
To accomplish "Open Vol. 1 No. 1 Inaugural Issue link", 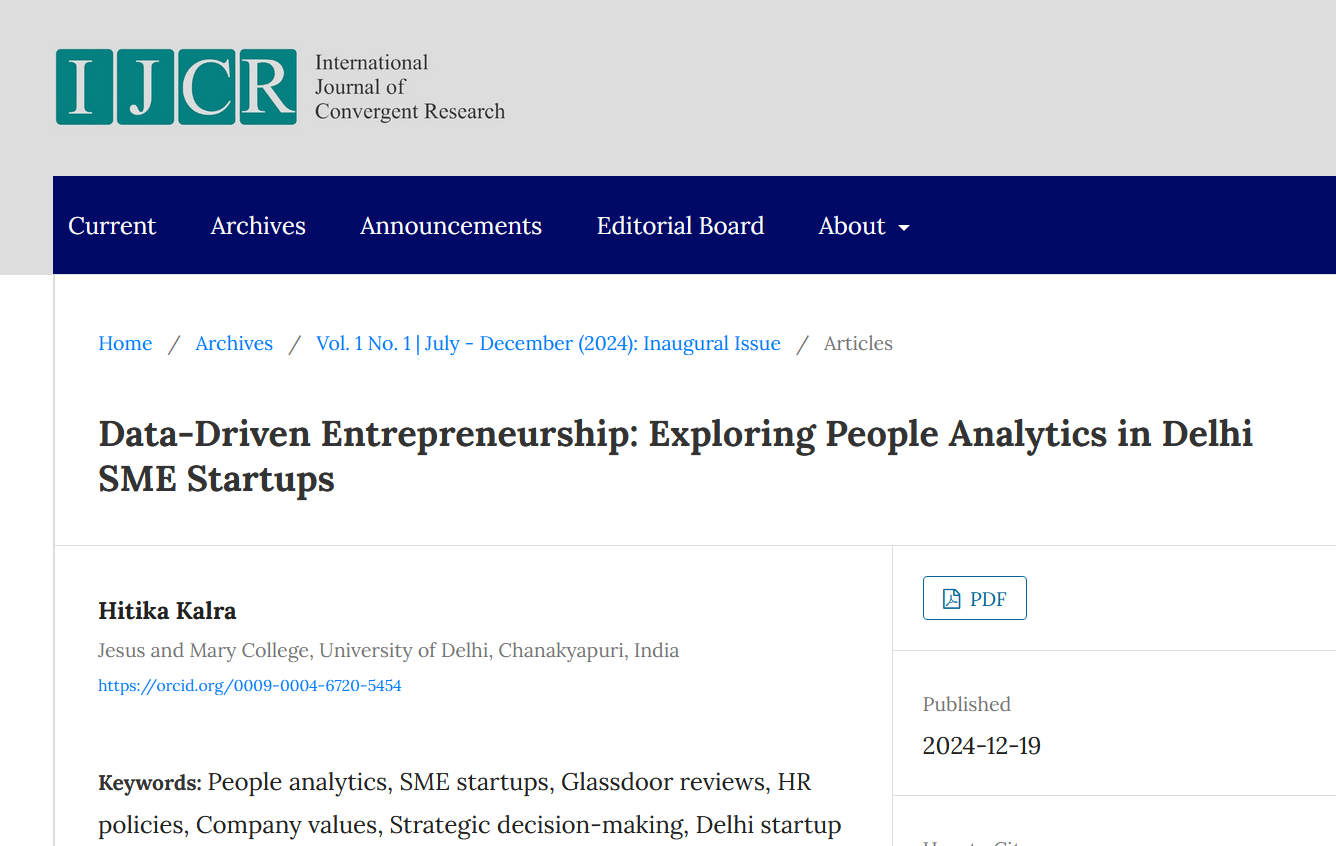I will point(548,343).
